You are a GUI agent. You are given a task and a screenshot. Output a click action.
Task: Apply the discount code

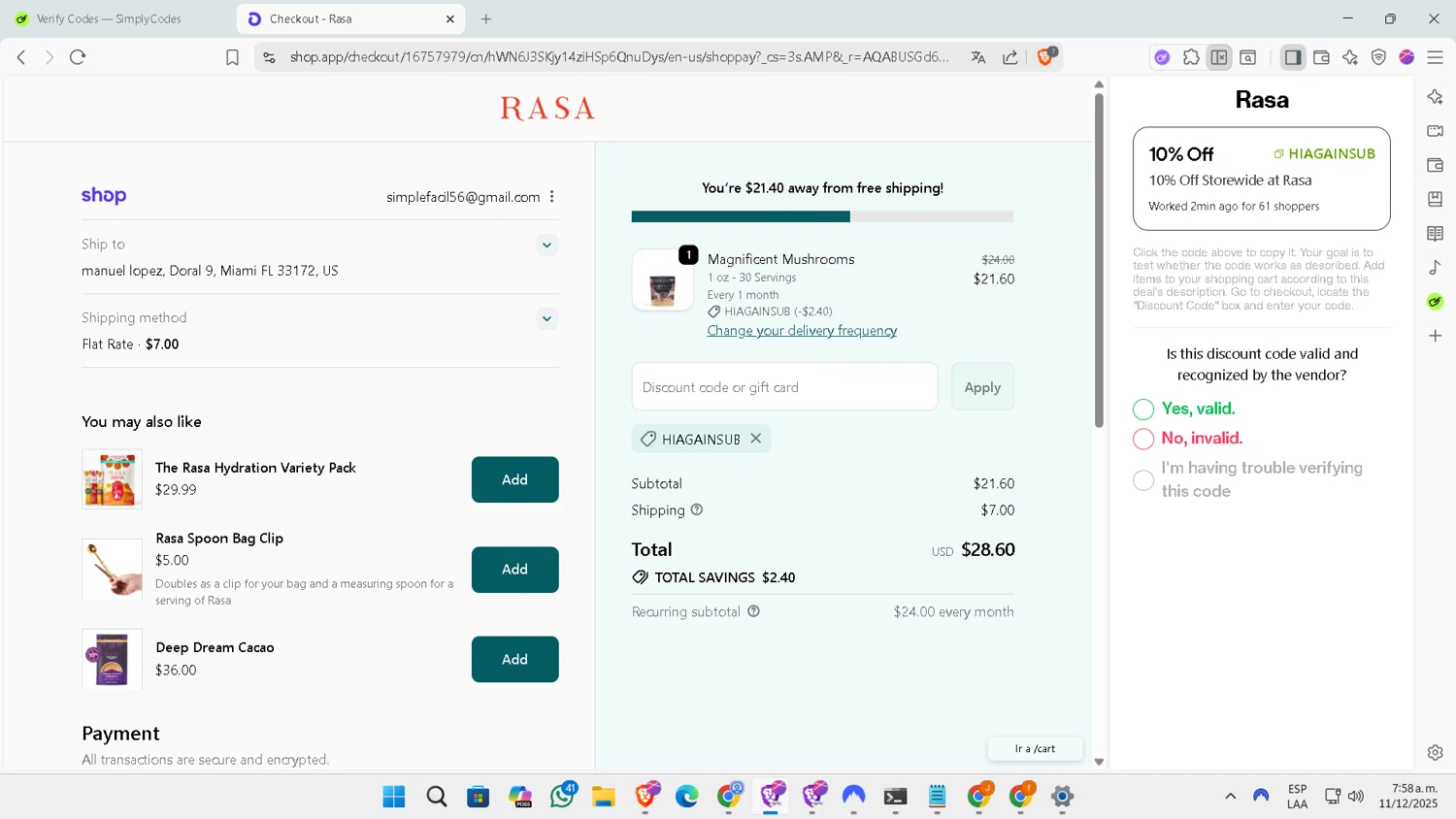(x=982, y=386)
